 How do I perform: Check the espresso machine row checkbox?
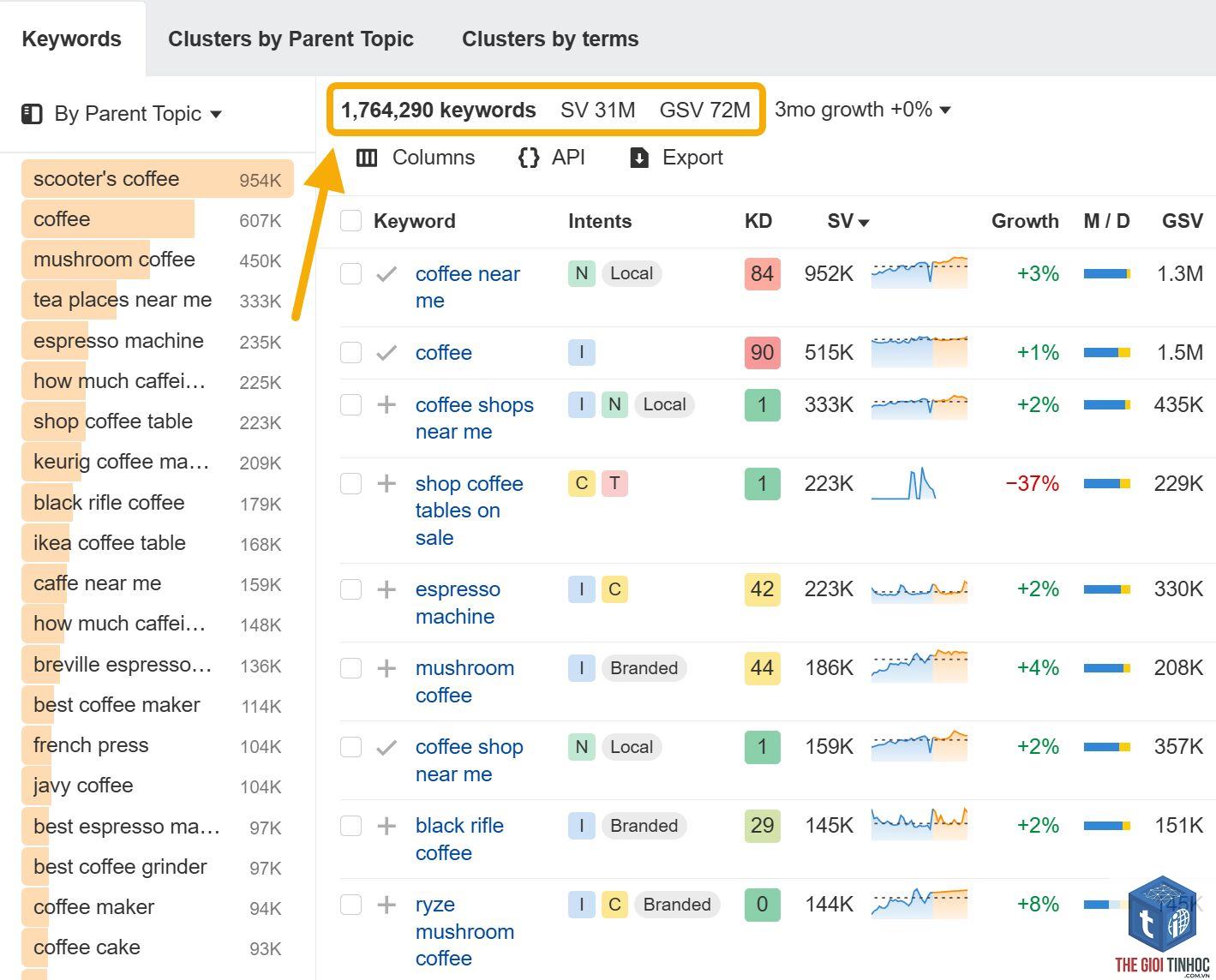click(351, 589)
